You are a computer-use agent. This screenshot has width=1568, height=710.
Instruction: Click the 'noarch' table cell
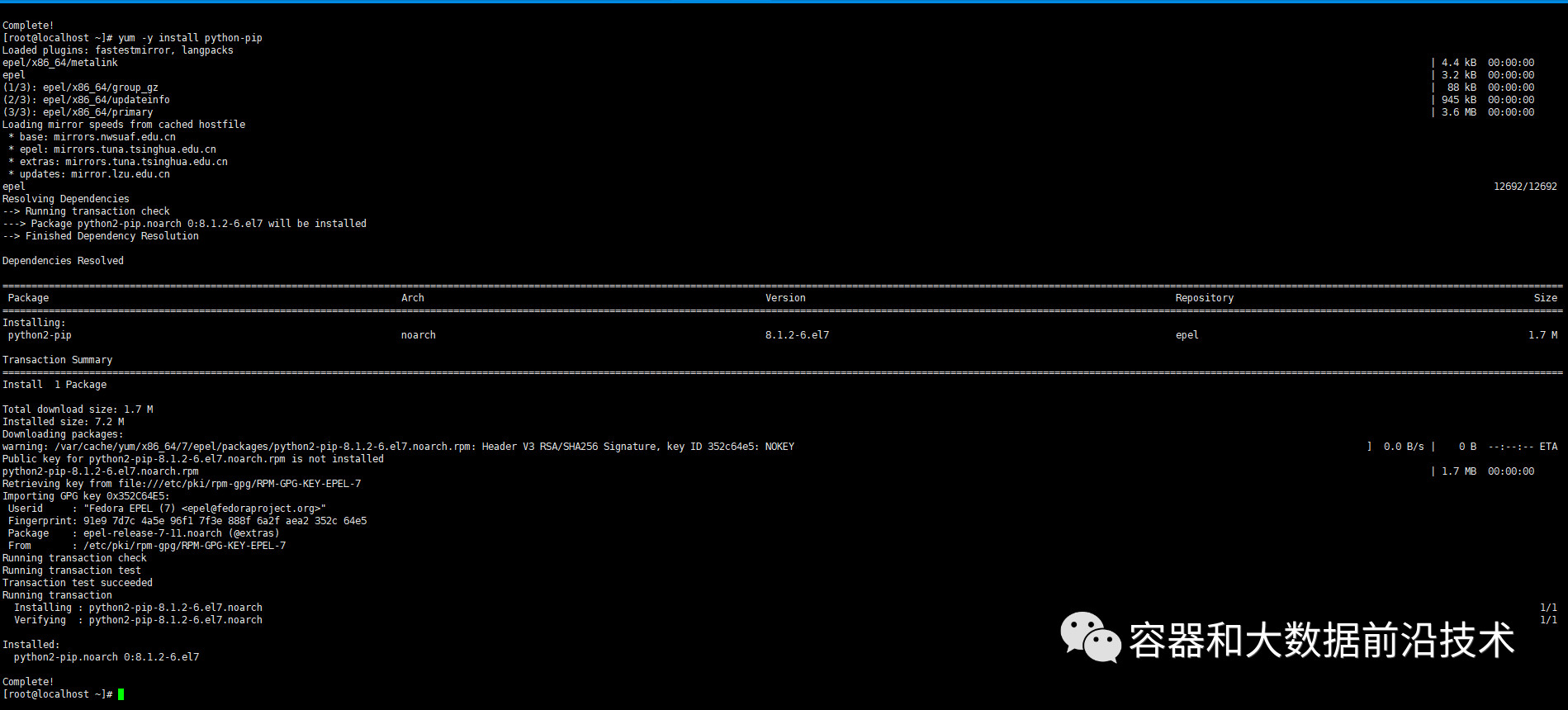(x=419, y=335)
